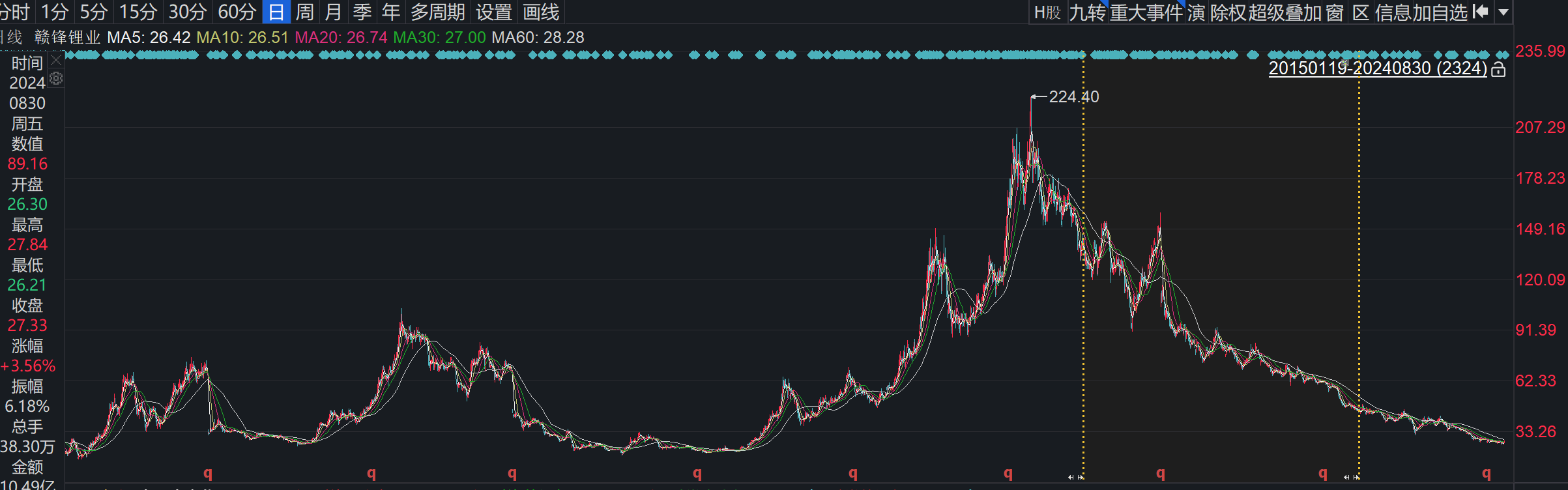The width and height of the screenshot is (1568, 490).
Task: Click the 窗 window button
Action: (1335, 12)
